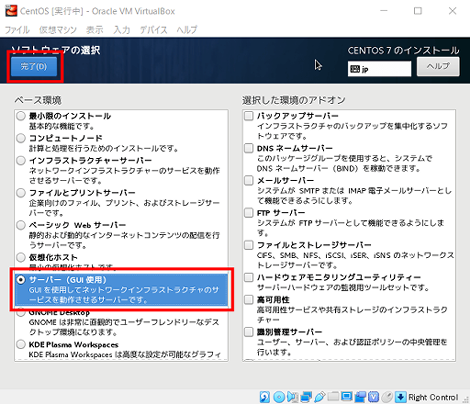Screen dimensions: 470x404
Task: Enable the DNS ネームサーバー add-on checkbox
Action: coord(249,148)
